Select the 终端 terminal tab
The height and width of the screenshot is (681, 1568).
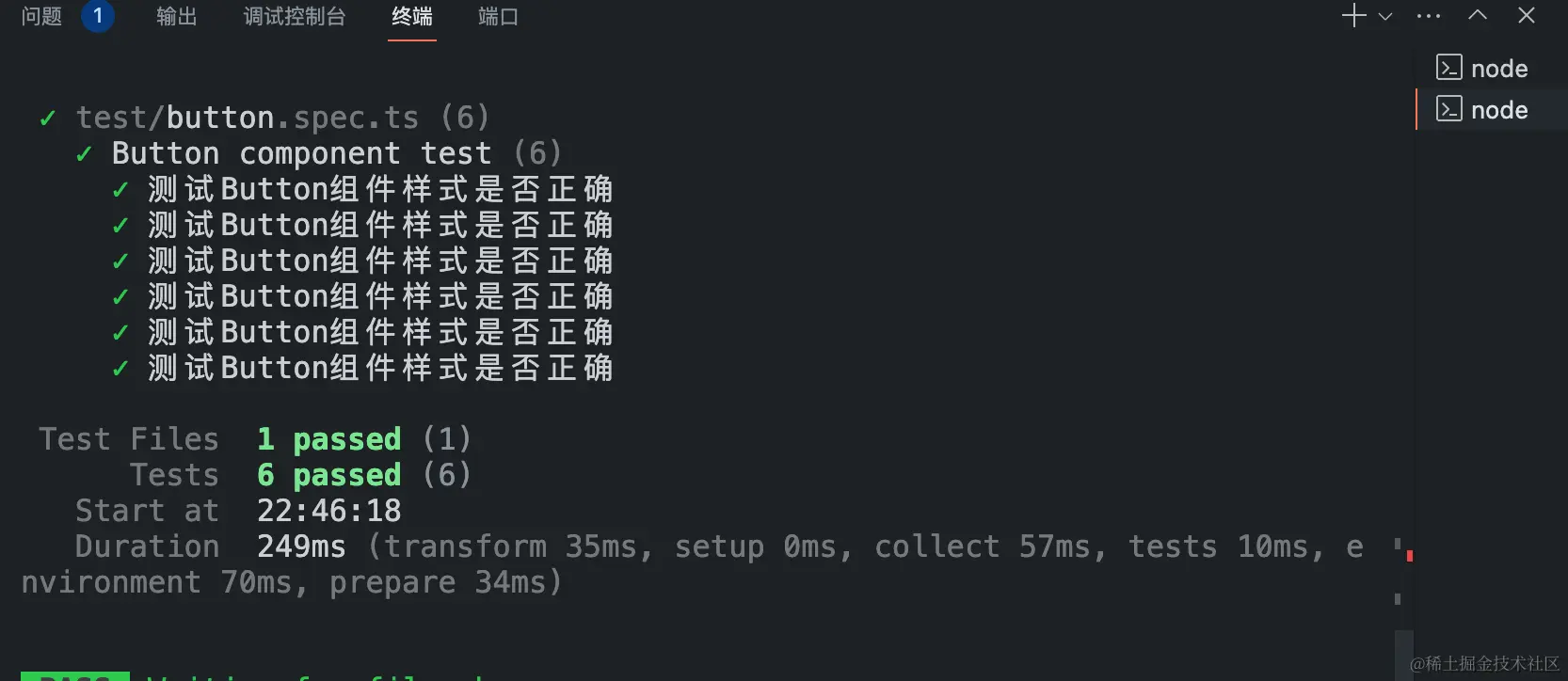pyautogui.click(x=411, y=17)
